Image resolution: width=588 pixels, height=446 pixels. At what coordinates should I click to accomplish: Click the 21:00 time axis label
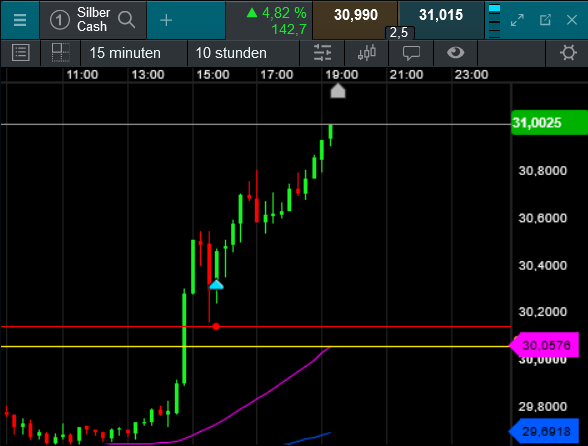(x=406, y=75)
